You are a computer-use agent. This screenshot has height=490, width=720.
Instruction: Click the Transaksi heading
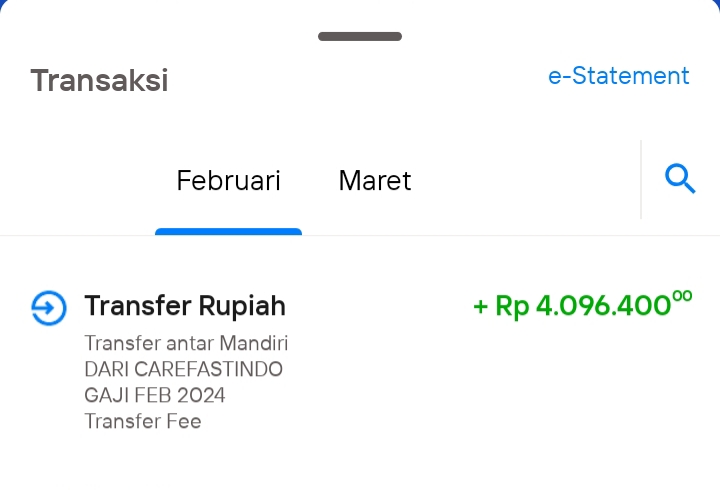click(x=99, y=80)
